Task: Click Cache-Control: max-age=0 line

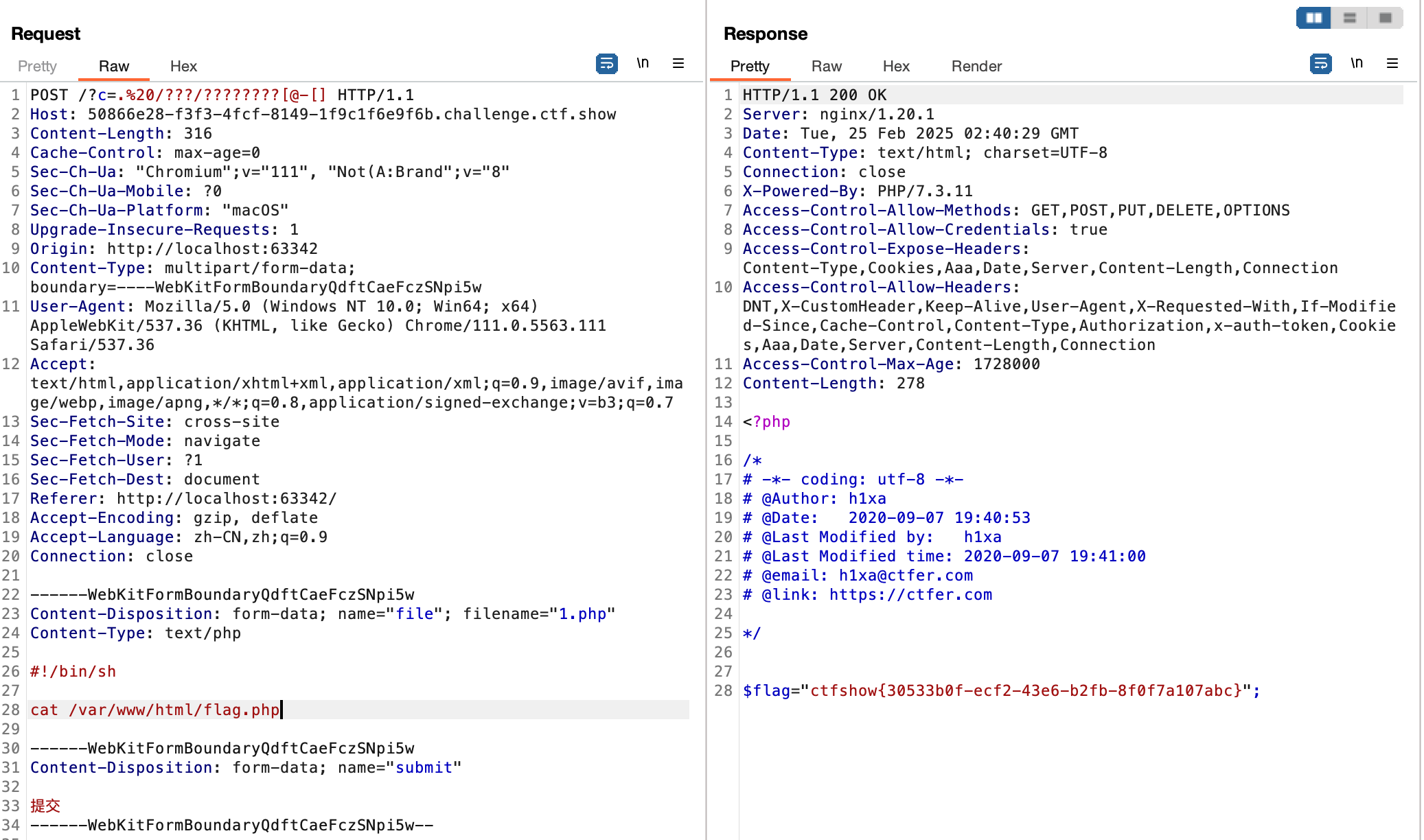Action: pos(145,152)
